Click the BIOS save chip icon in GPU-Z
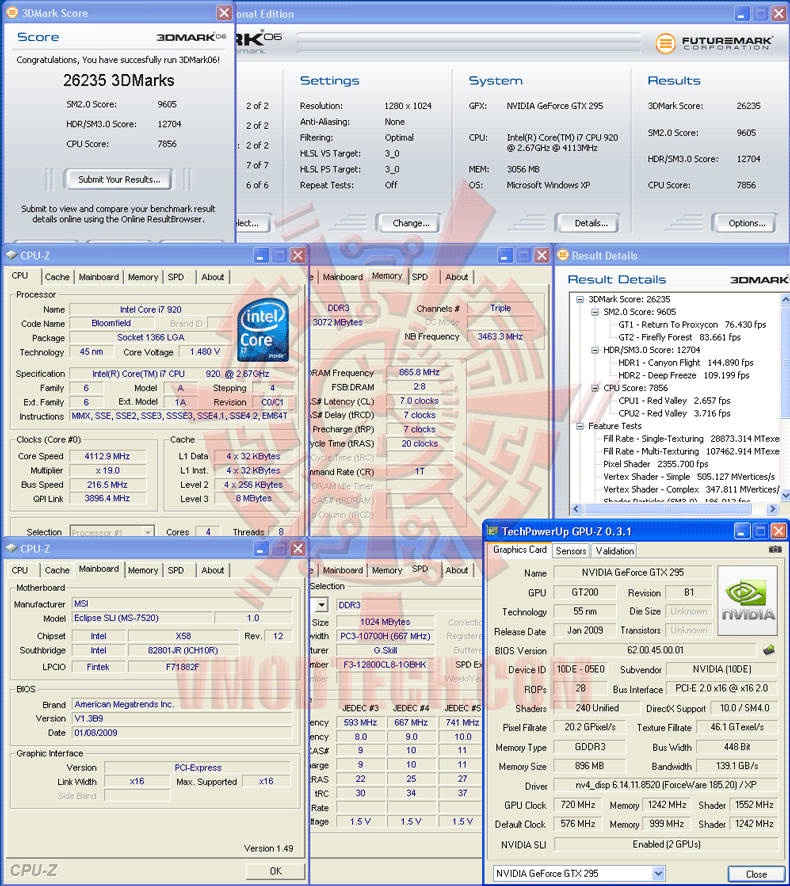The width and height of the screenshot is (790, 886). 769,650
